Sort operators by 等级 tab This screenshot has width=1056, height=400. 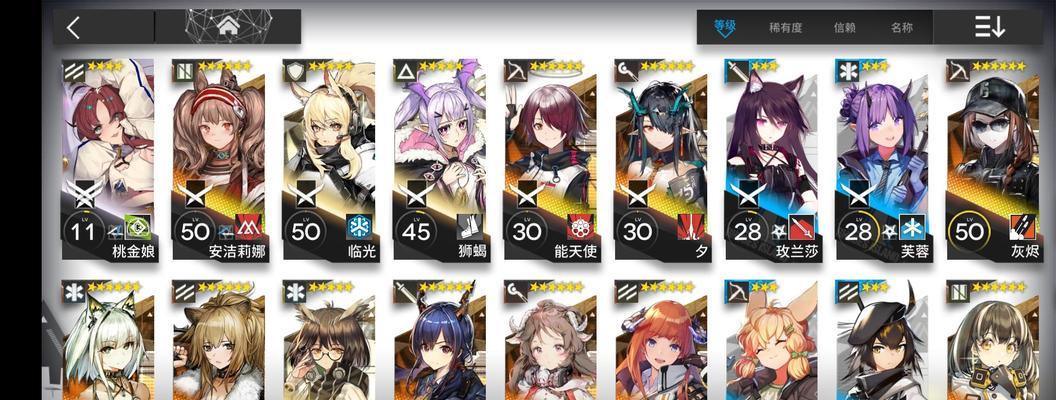coord(725,27)
